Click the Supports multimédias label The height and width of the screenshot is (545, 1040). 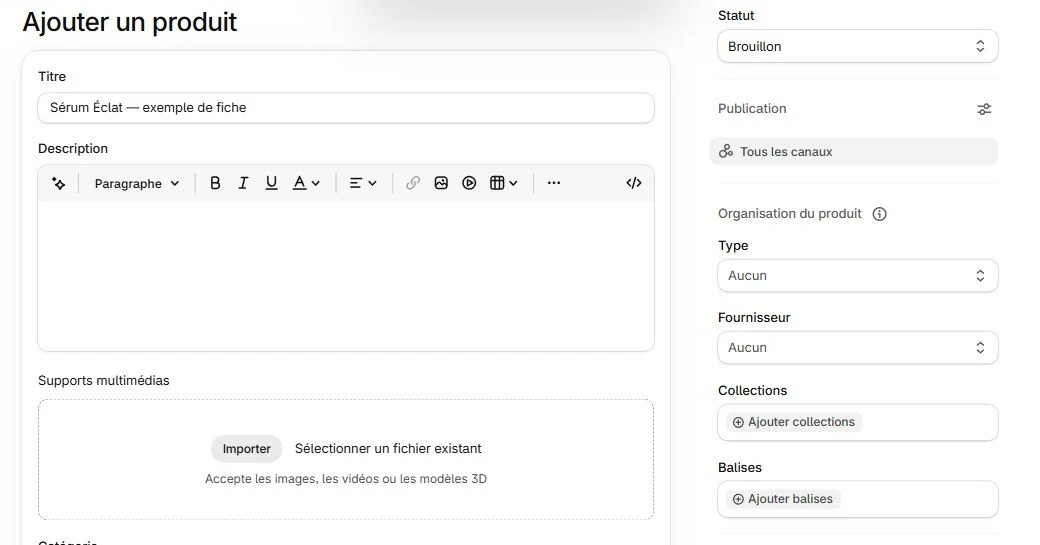103,381
